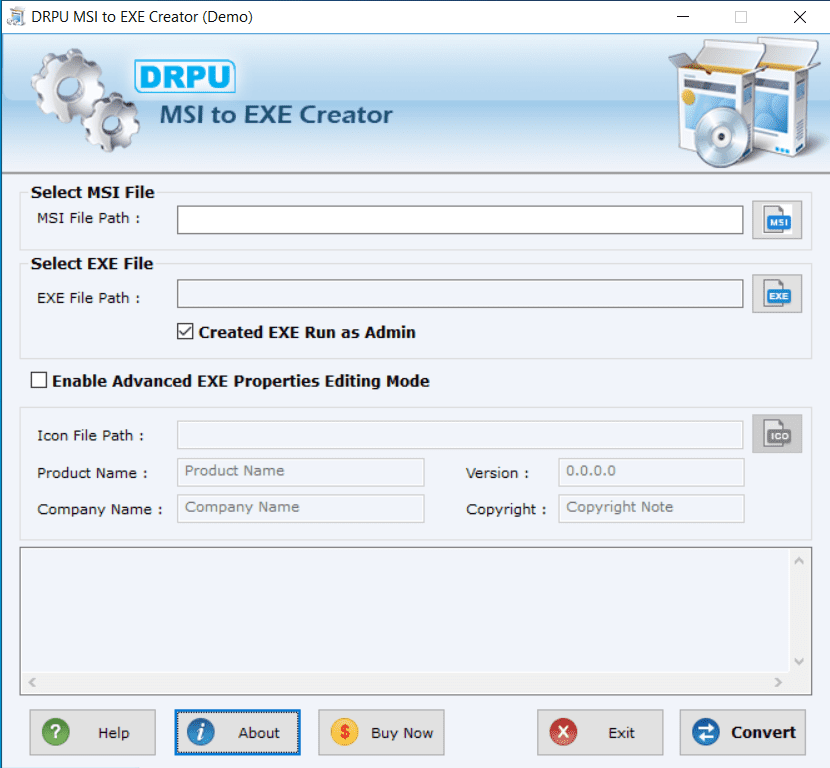The width and height of the screenshot is (830, 768).
Task: Click the "Select MSI File" group label
Action: coord(93,192)
